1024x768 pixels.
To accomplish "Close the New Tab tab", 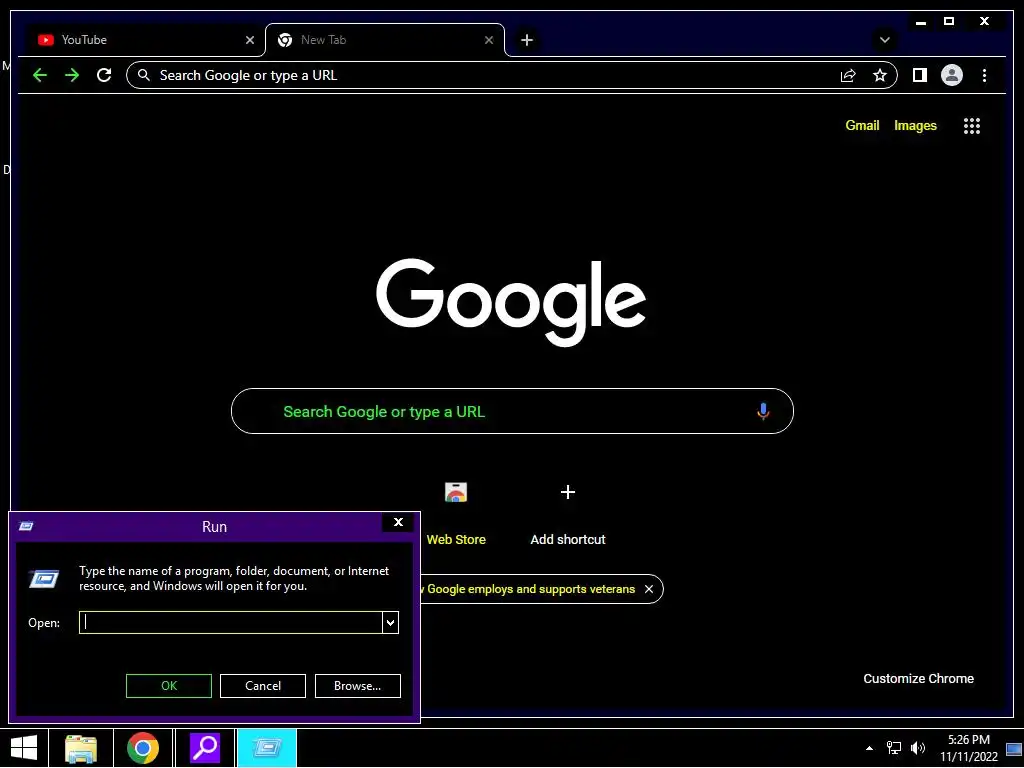I will [x=488, y=40].
